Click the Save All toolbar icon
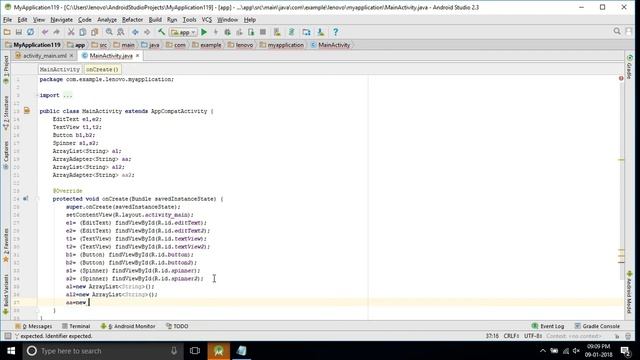The width and height of the screenshot is (640, 360). tap(19, 32)
